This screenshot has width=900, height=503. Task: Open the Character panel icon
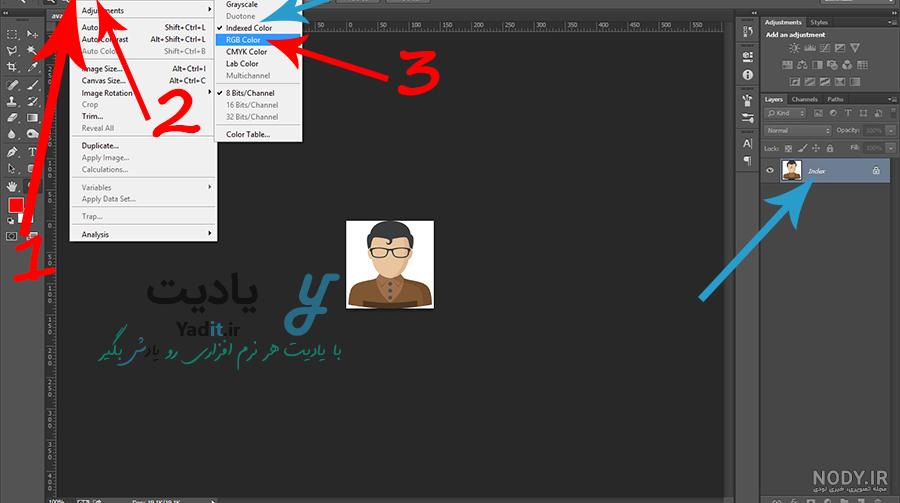tap(747, 143)
